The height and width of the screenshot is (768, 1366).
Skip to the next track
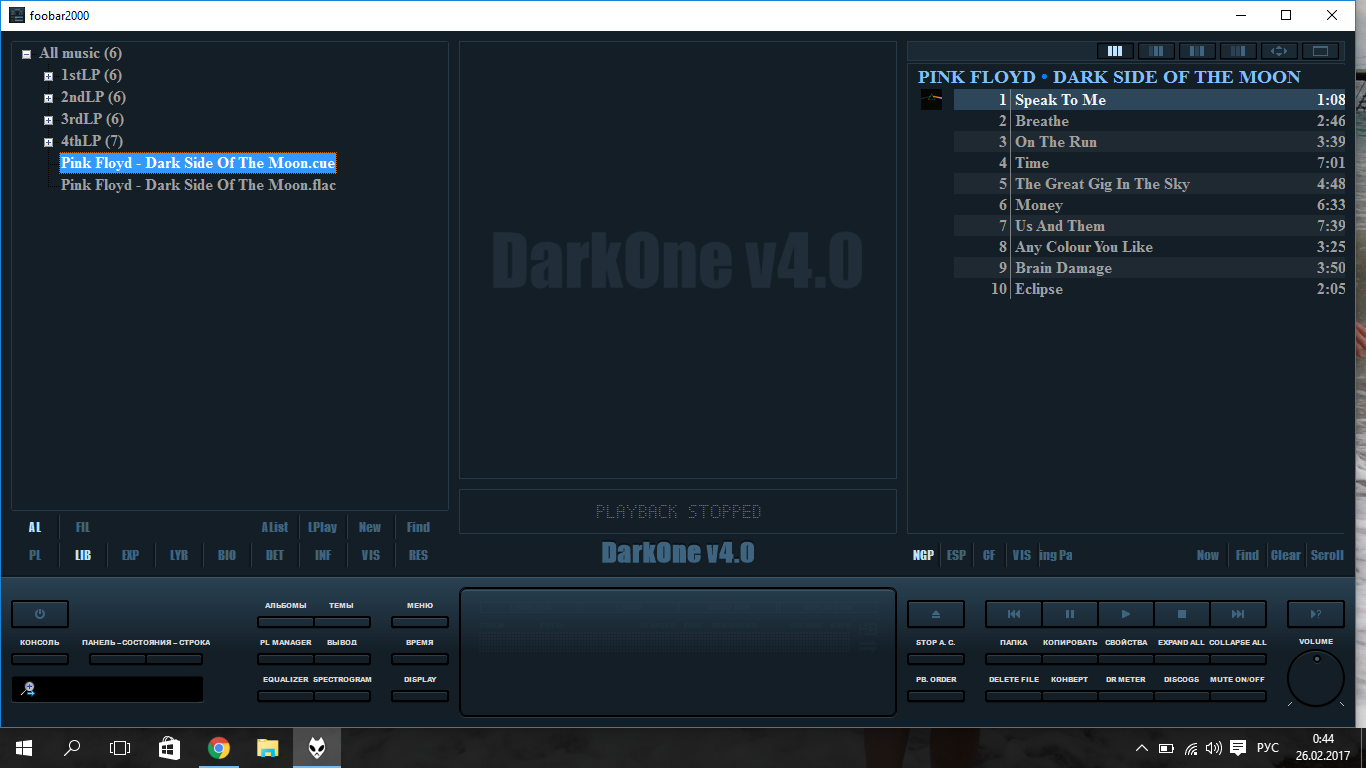pos(1238,614)
